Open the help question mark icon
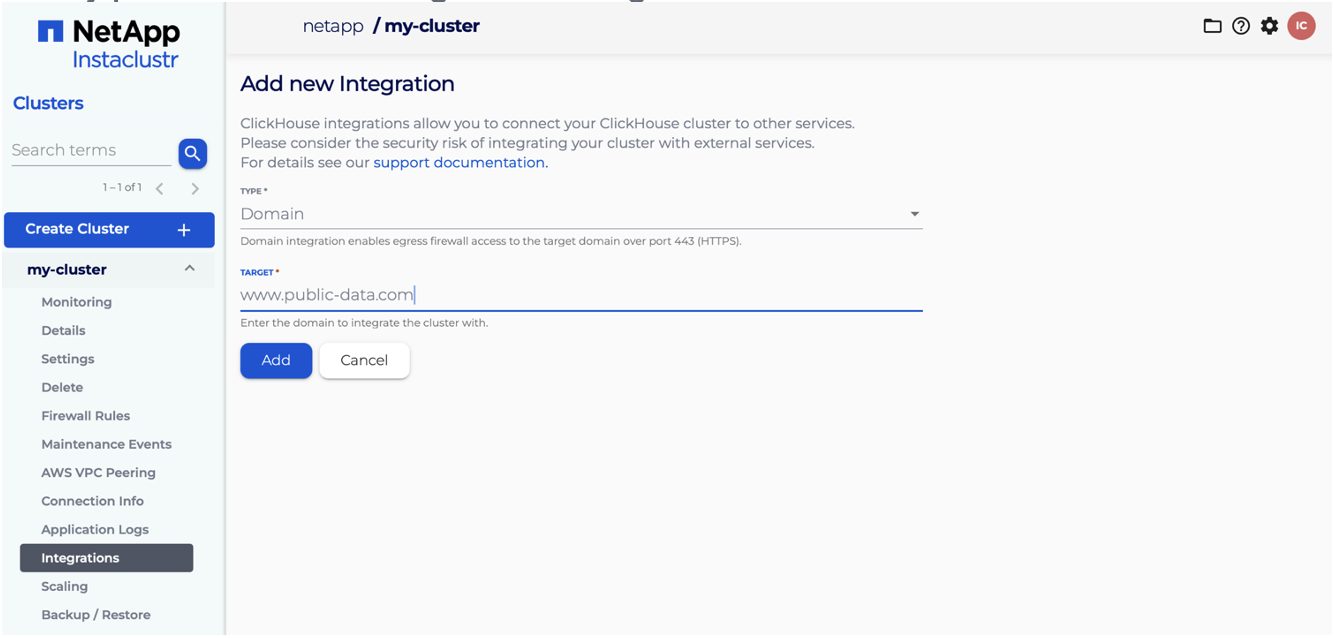Viewport: 1334px width, 638px height. (x=1241, y=26)
